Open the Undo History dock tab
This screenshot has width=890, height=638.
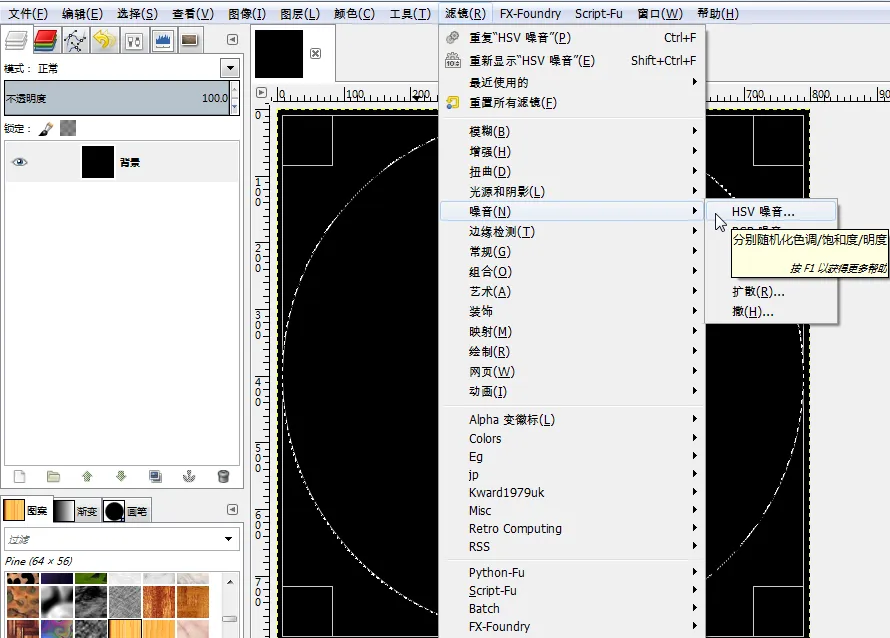(x=104, y=40)
